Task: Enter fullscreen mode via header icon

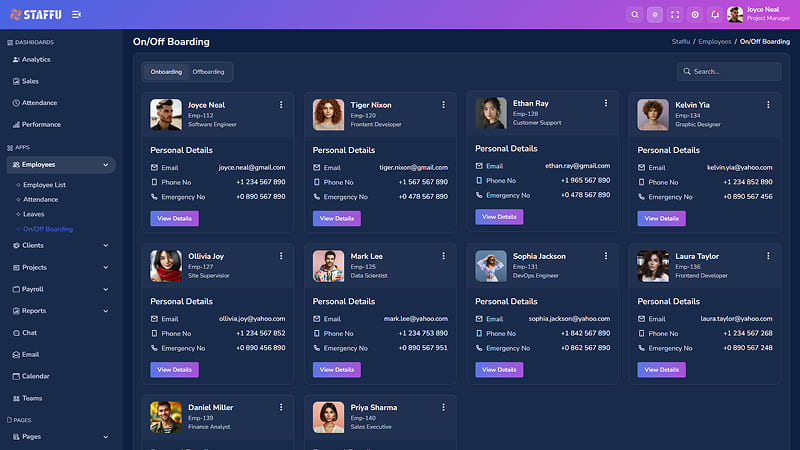Action: (675, 15)
